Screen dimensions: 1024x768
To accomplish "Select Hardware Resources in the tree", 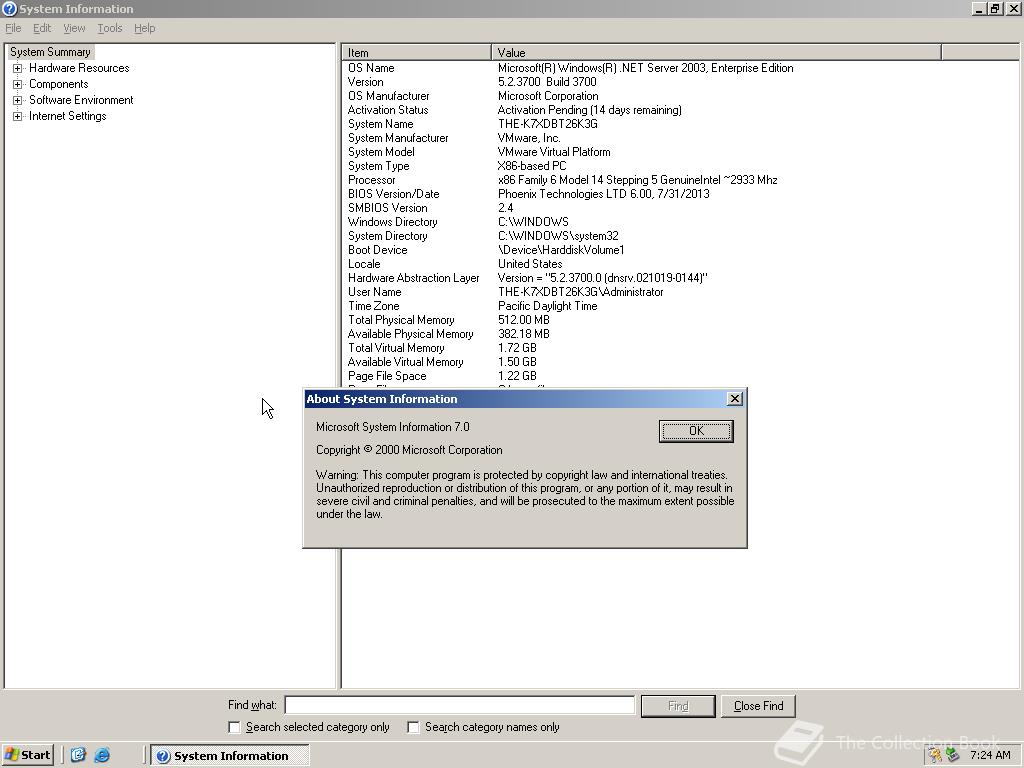I will coord(79,68).
